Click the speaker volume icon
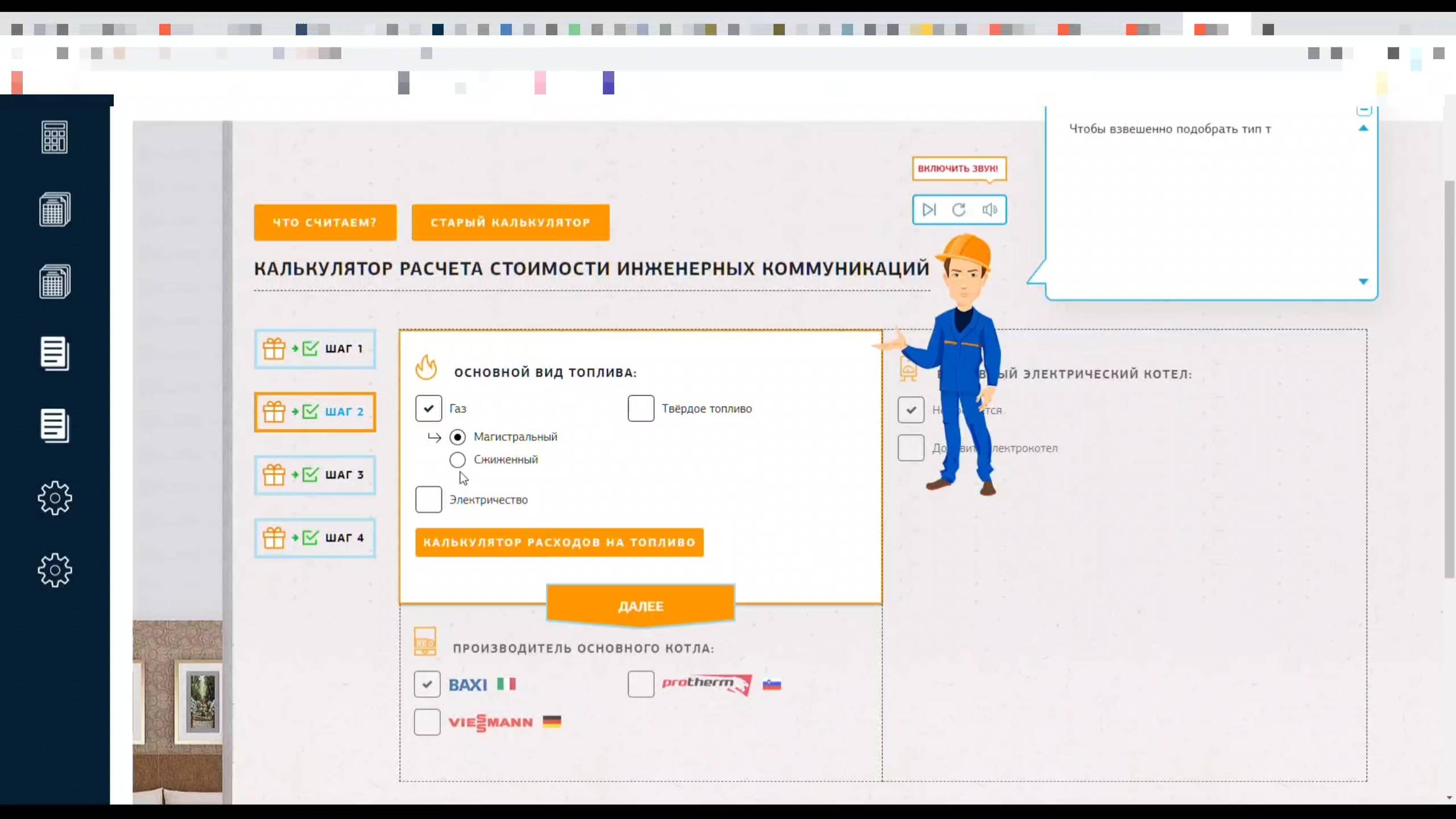Screen dimensions: 1456x819 990,210
